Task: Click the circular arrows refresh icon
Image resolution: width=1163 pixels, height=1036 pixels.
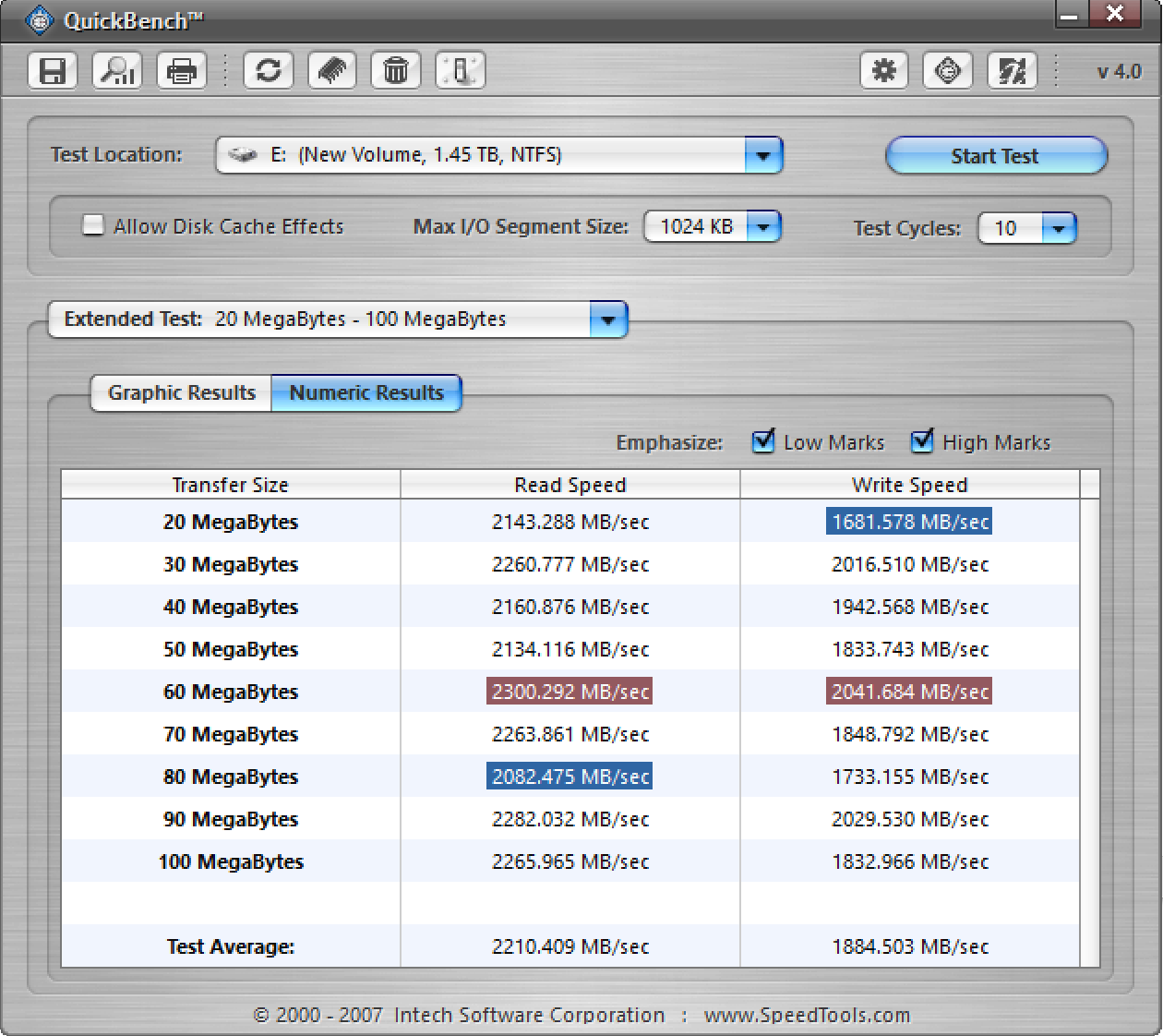Action: coord(269,71)
